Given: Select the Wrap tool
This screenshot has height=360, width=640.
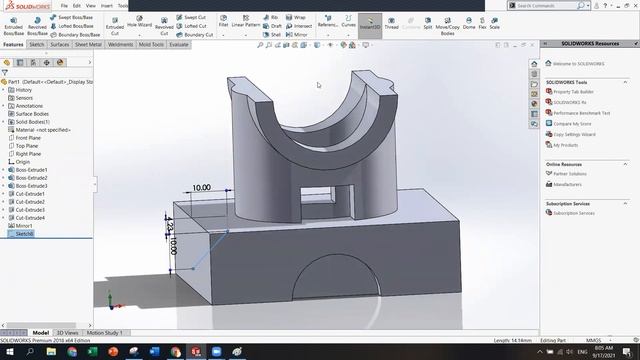Looking at the screenshot, I should pyautogui.click(x=296, y=18).
